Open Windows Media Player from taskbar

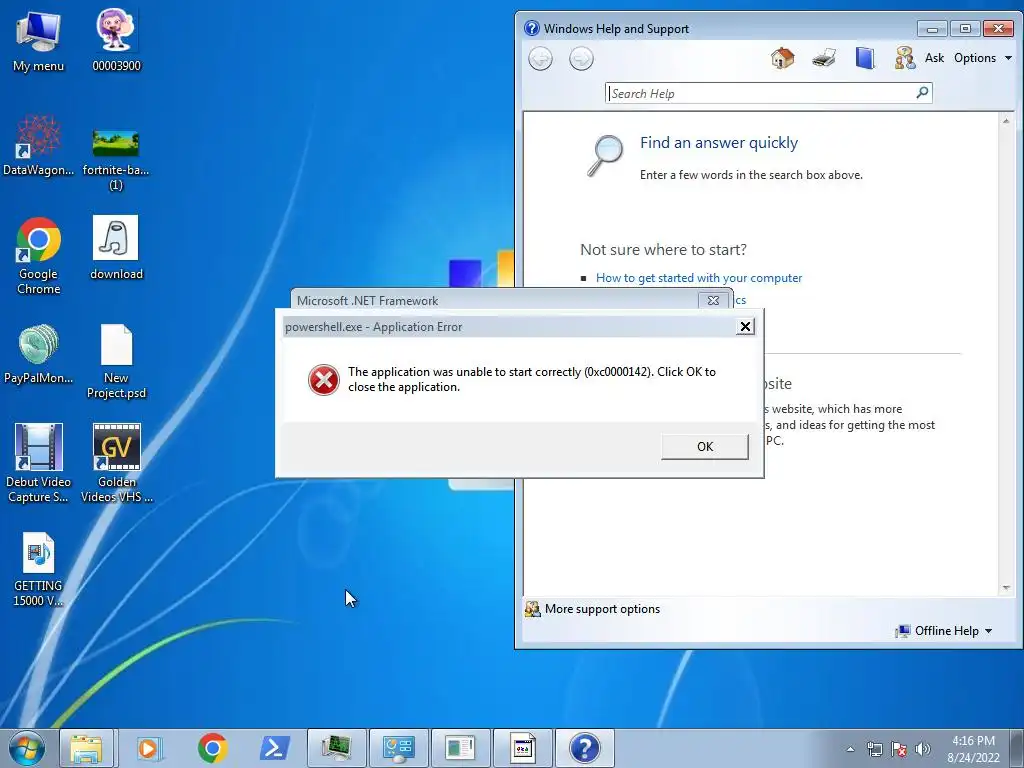[x=150, y=748]
